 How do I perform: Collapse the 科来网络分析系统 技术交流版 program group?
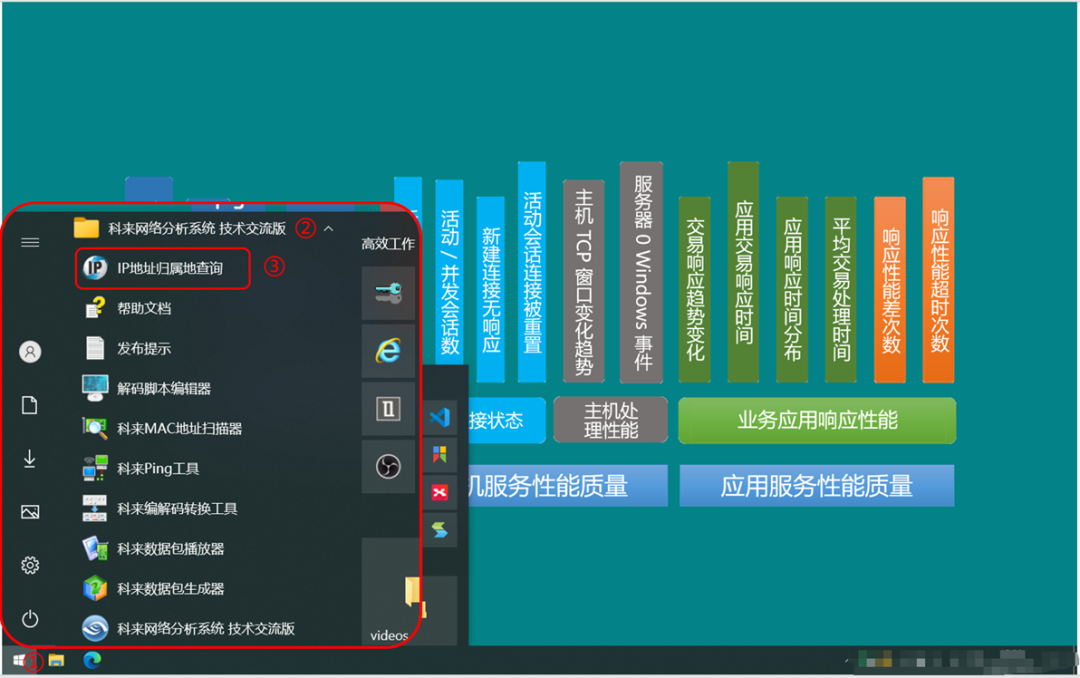(x=327, y=227)
